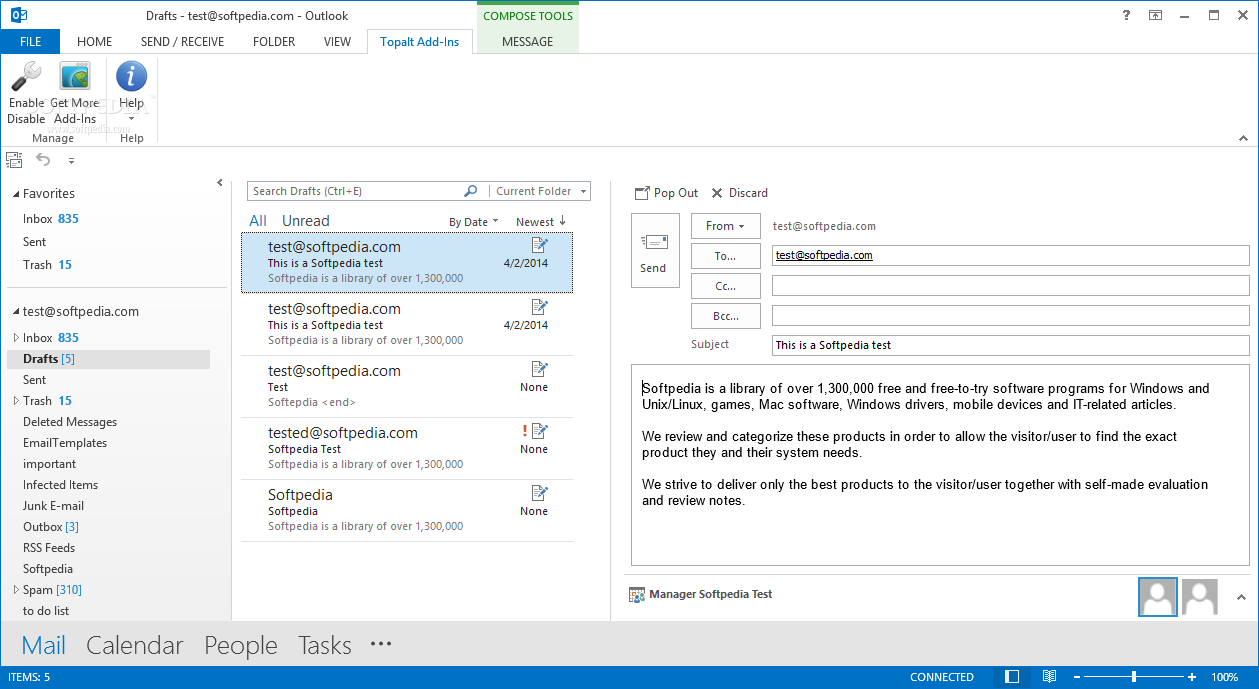This screenshot has width=1259, height=689.
Task: Select the first highlighted contact photo
Action: [1158, 597]
